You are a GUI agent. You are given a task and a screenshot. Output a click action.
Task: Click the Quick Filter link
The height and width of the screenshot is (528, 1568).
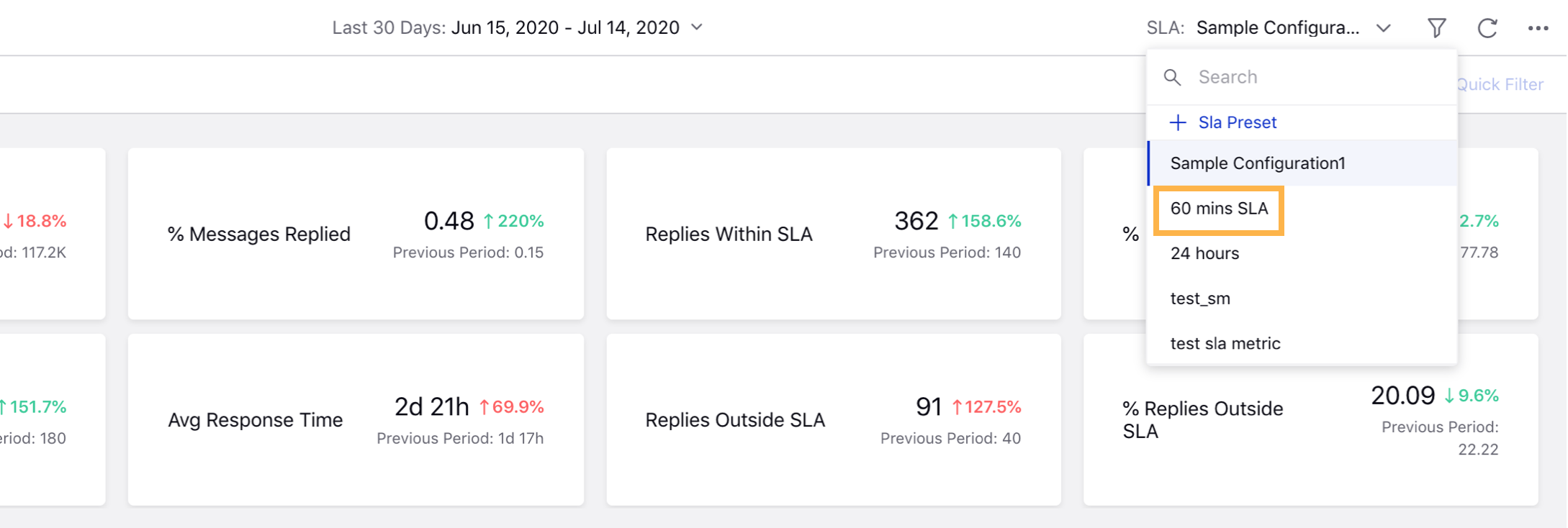[x=1500, y=85]
